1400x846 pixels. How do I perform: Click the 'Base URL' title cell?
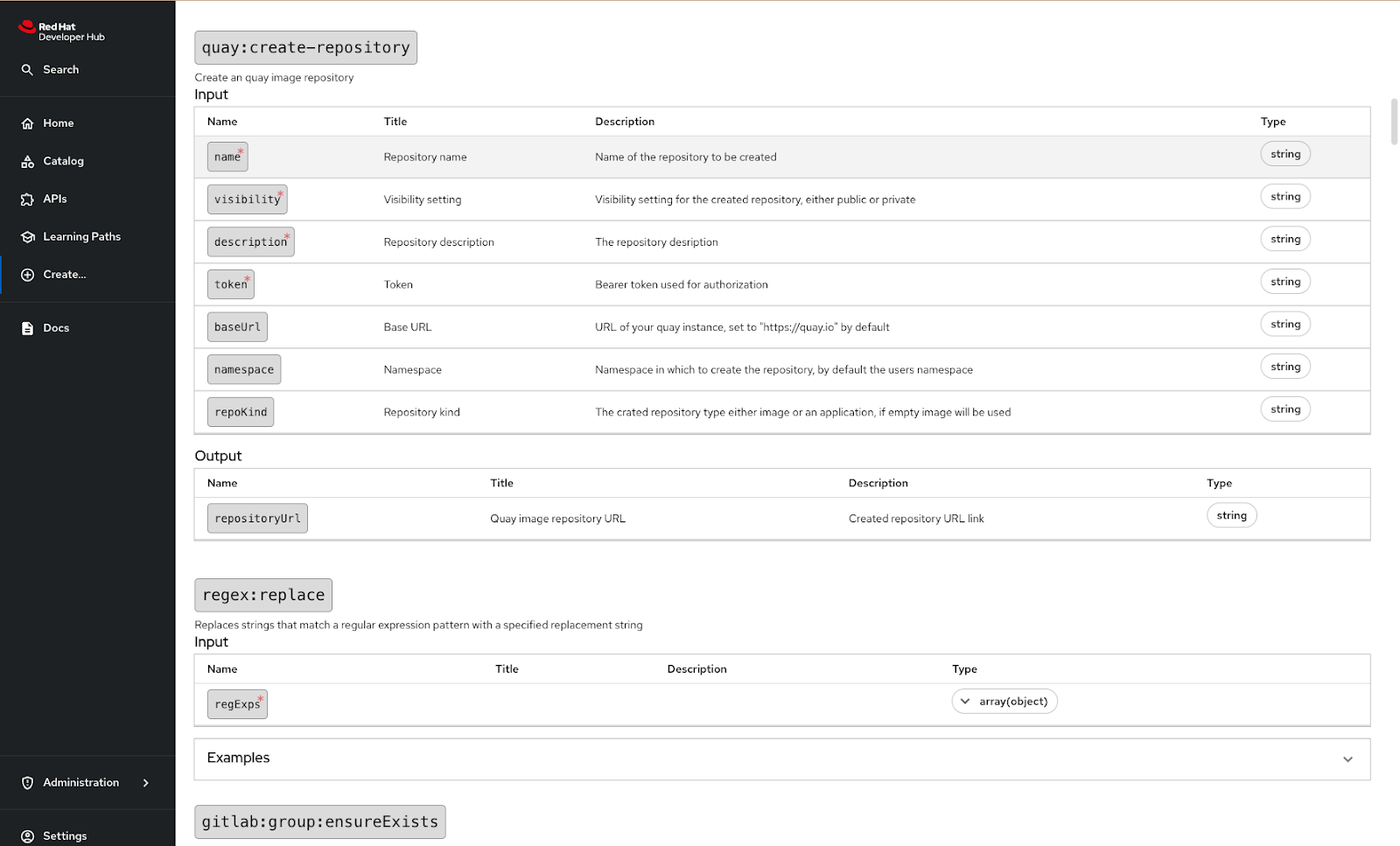tap(408, 327)
